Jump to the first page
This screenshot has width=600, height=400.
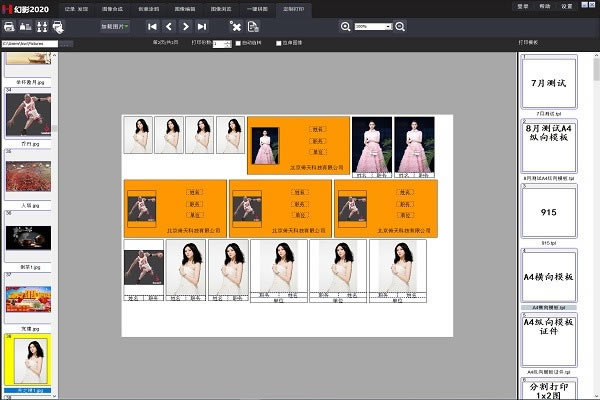point(152,26)
